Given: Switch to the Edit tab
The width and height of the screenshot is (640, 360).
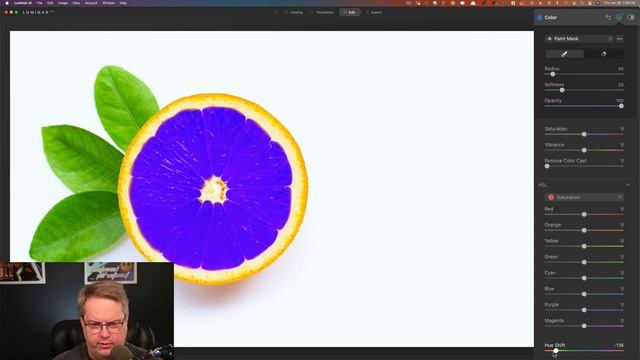Looking at the screenshot, I should click(349, 12).
